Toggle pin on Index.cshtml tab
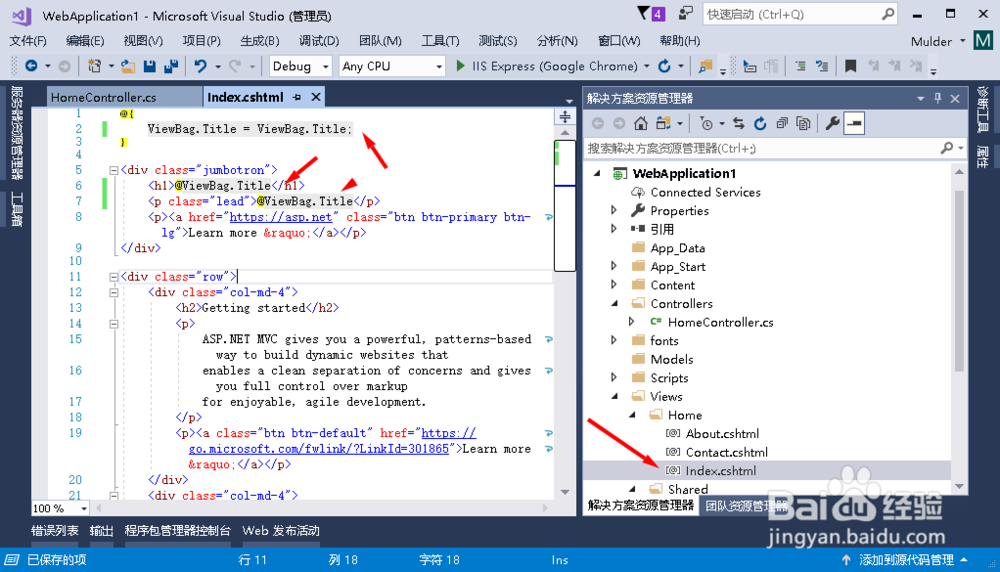Viewport: 1000px width, 572px height. pyautogui.click(x=297, y=97)
